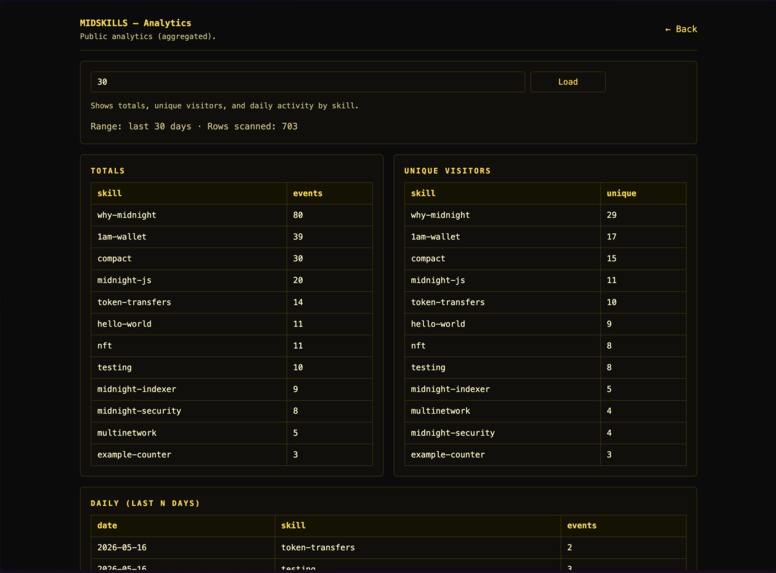Click the Load button
776x573 pixels.
point(568,82)
